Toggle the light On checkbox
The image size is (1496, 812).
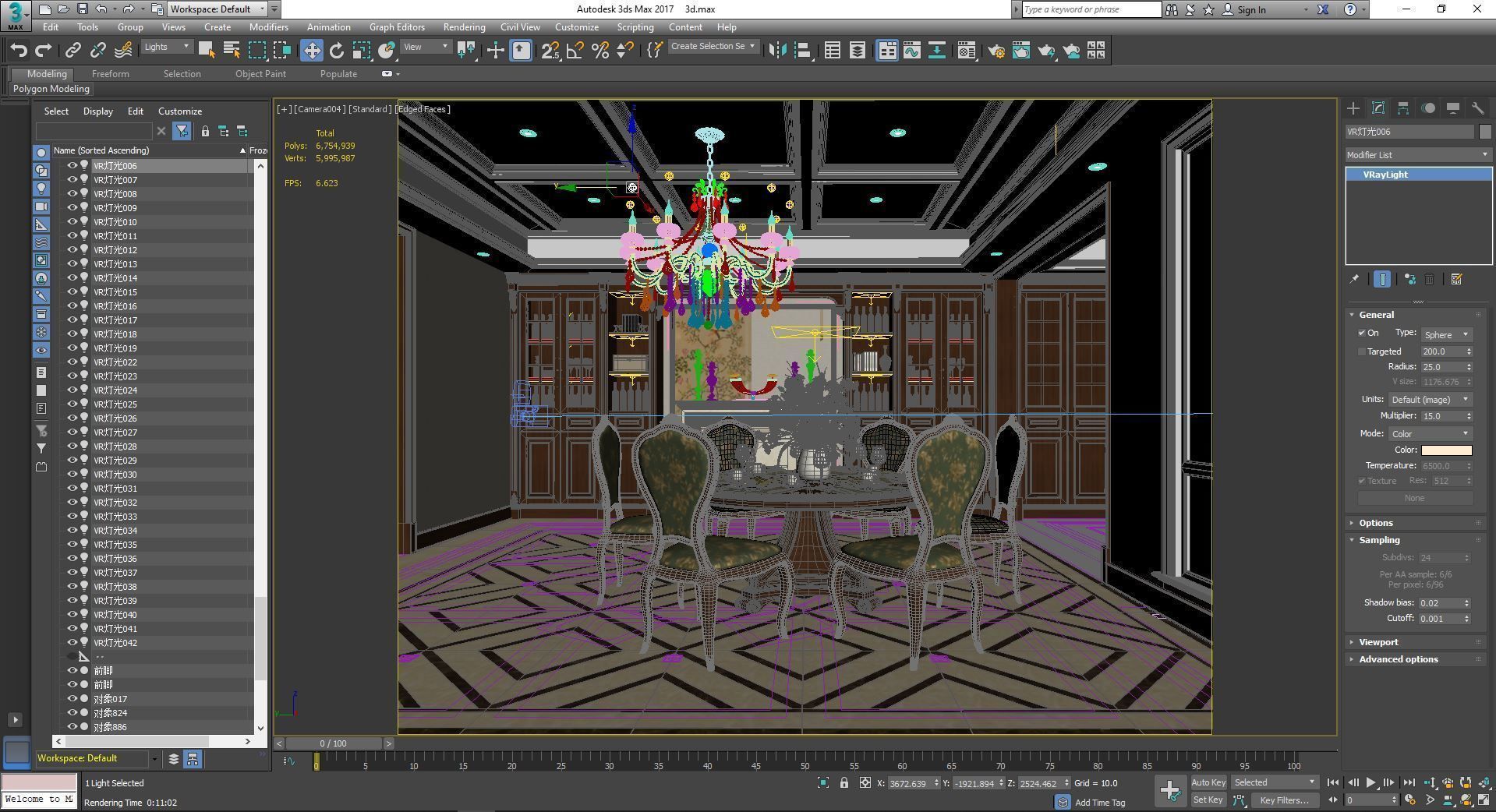(x=1362, y=333)
